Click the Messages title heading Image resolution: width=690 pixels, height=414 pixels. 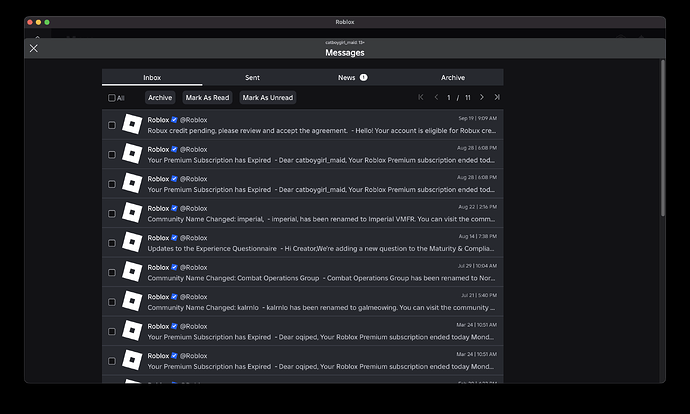click(345, 52)
